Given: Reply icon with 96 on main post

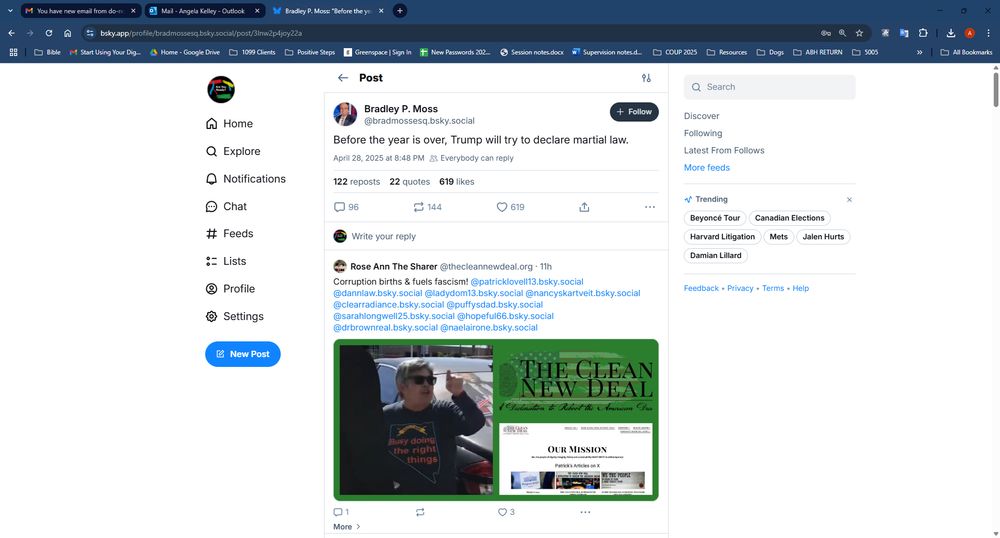Looking at the screenshot, I should [346, 207].
